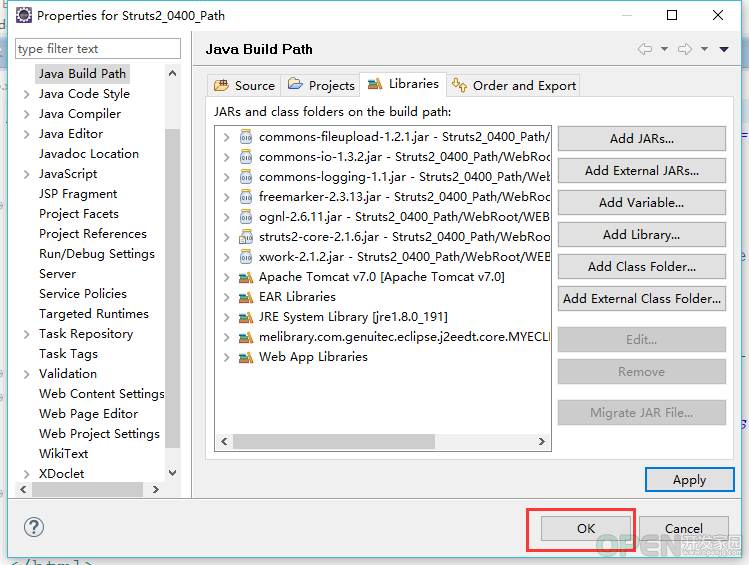Confirm with the OK button

click(x=586, y=528)
